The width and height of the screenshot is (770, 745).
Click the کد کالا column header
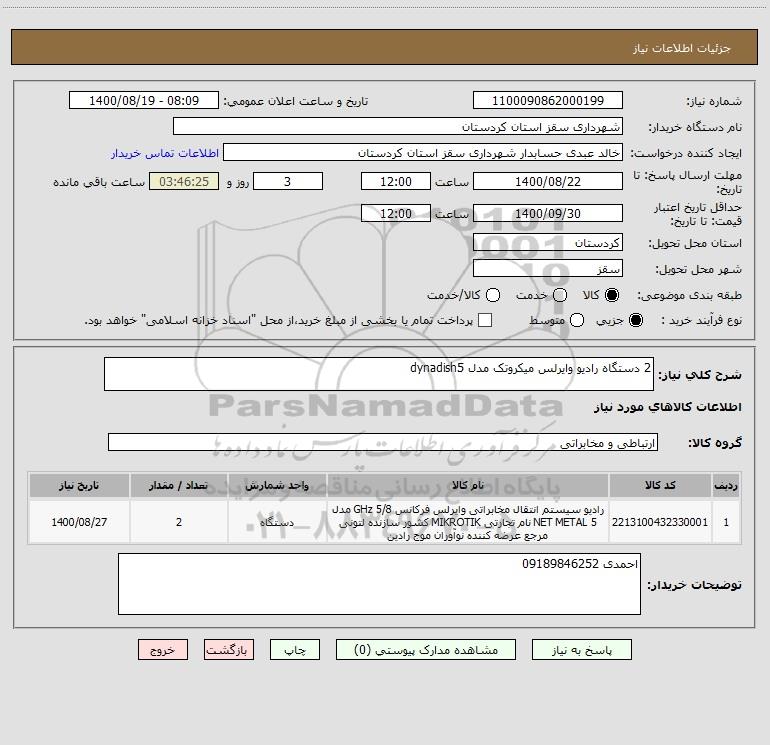tap(660, 485)
